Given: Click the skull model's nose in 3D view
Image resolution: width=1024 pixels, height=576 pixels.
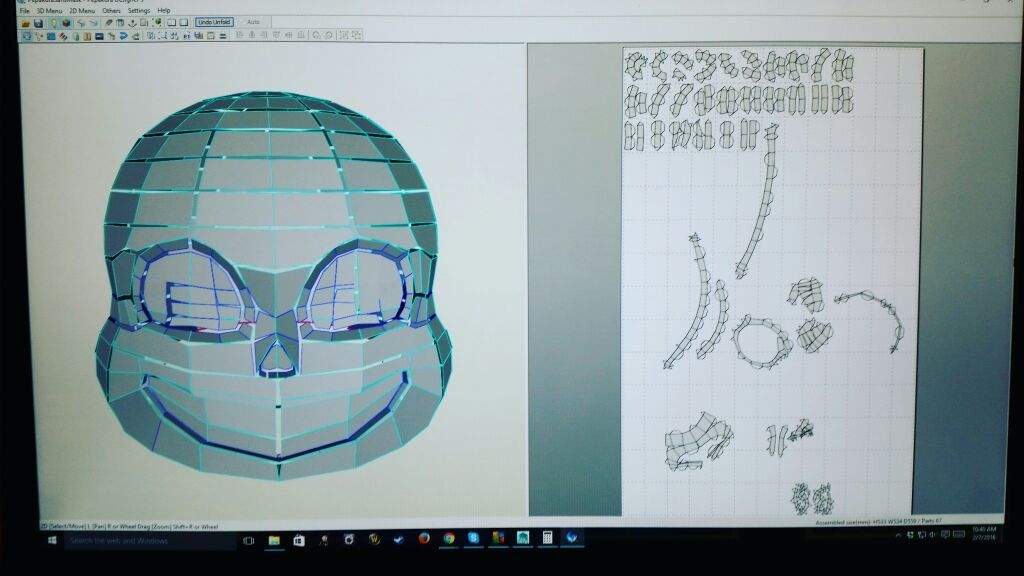Looking at the screenshot, I should click(276, 358).
